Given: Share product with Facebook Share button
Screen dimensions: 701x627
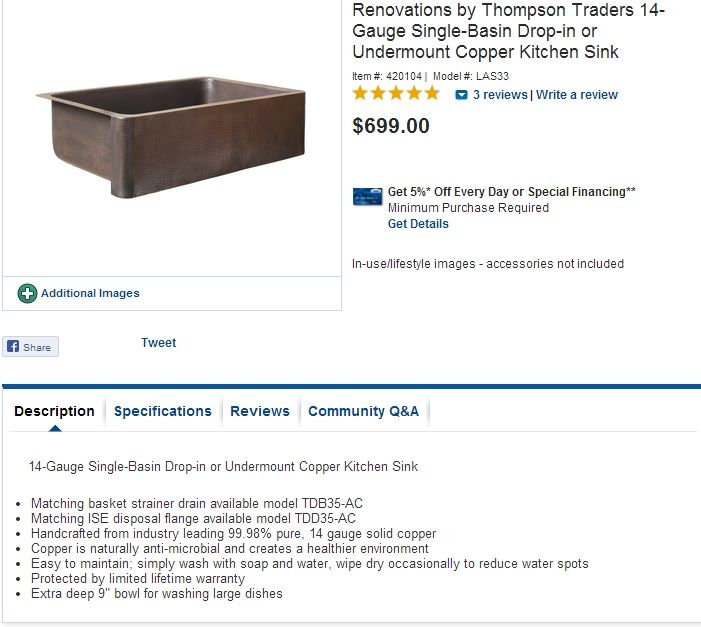Looking at the screenshot, I should pyautogui.click(x=30, y=347).
